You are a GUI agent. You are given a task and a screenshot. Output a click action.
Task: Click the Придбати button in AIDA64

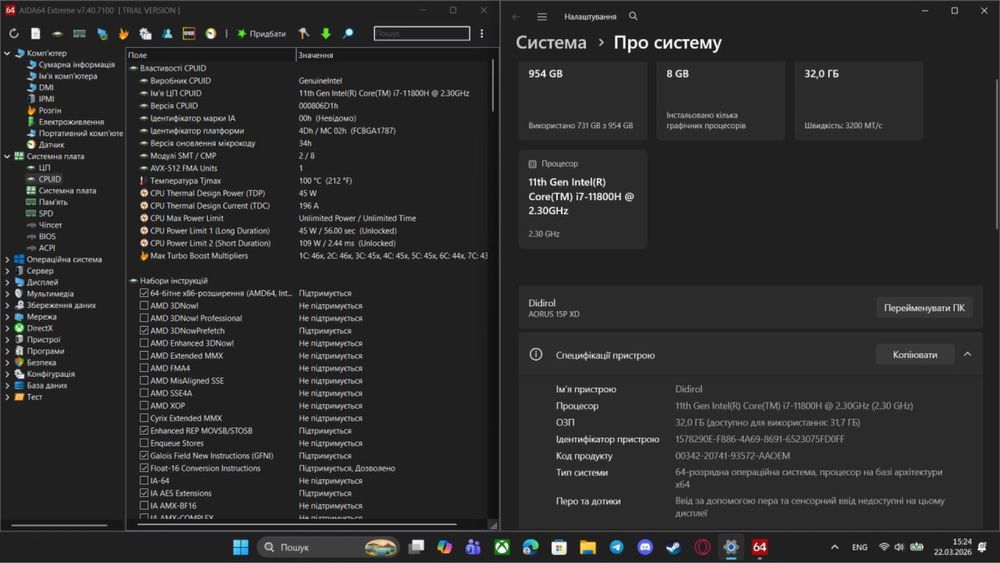261,34
